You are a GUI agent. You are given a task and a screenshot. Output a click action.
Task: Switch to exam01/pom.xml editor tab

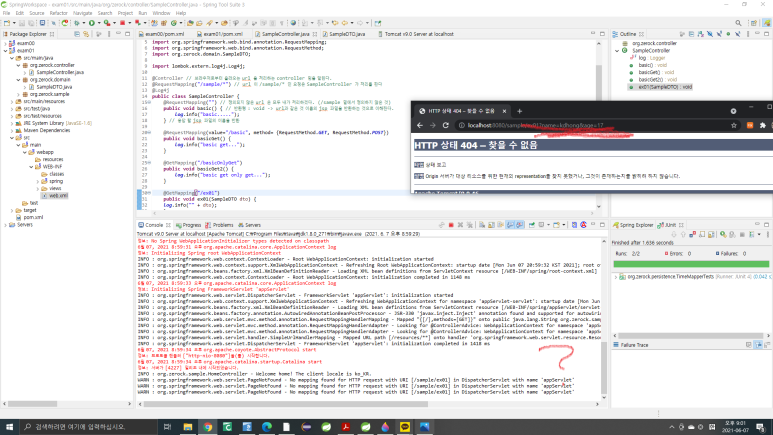(223, 34)
